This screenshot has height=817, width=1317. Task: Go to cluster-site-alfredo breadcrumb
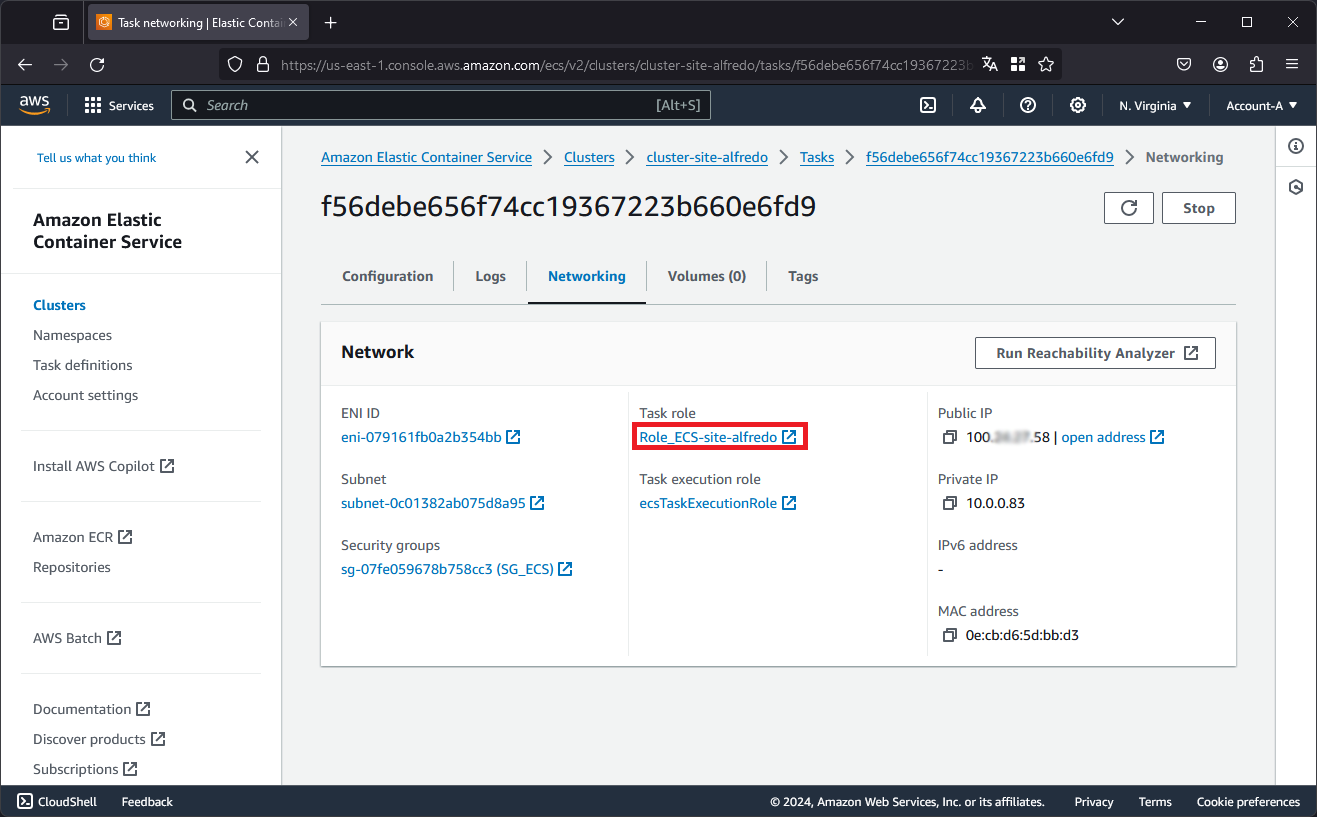pos(707,157)
